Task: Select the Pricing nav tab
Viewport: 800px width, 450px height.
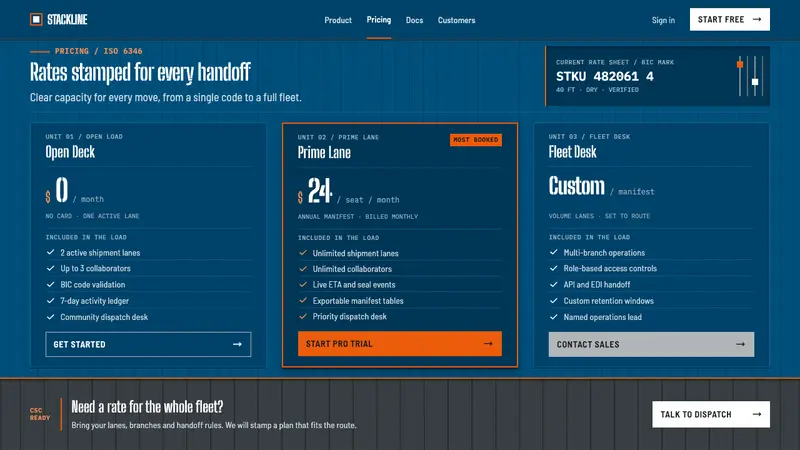Action: coord(379,20)
